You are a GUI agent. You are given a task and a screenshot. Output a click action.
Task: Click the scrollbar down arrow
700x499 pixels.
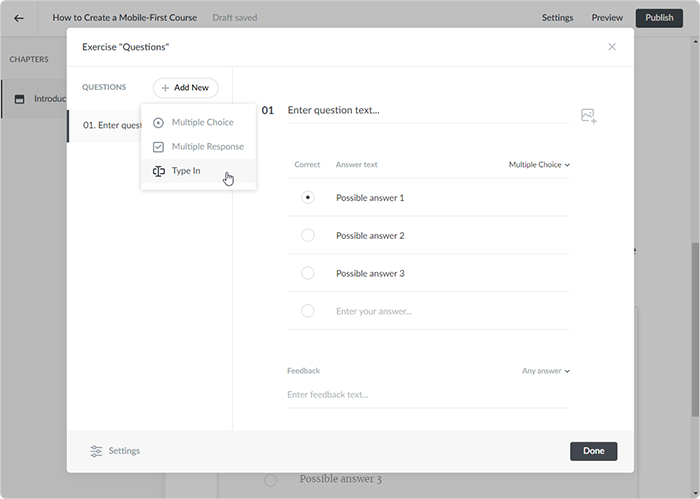[x=695, y=495]
